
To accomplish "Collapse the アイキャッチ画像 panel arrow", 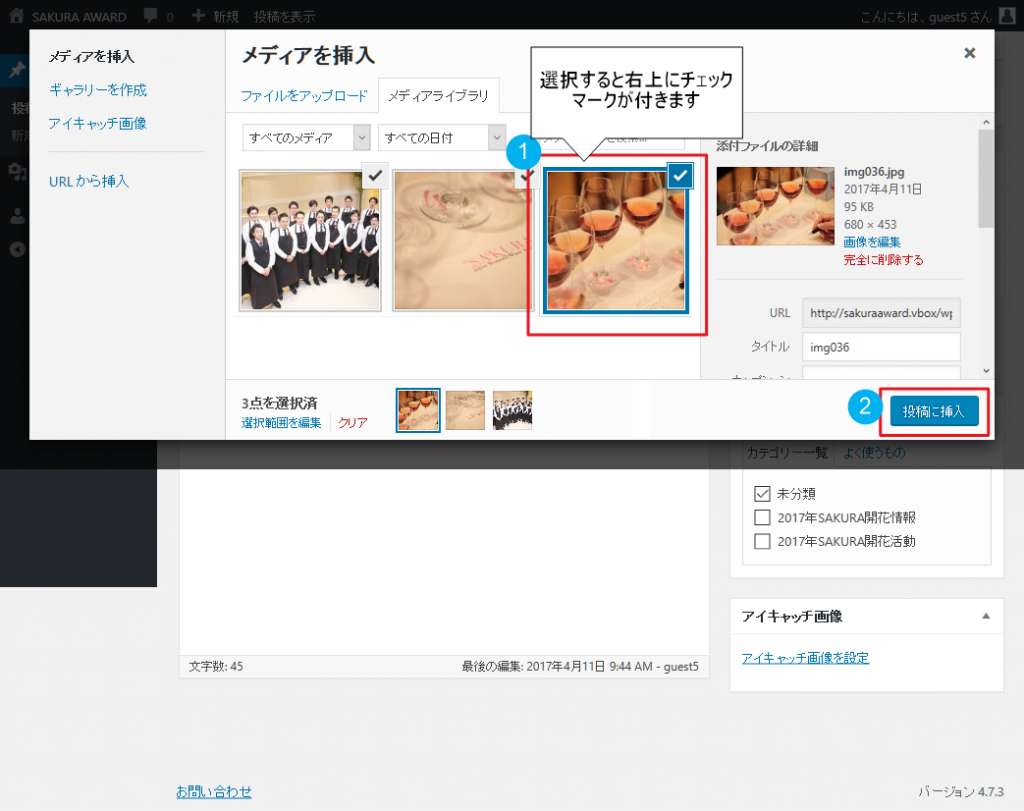I will (986, 616).
